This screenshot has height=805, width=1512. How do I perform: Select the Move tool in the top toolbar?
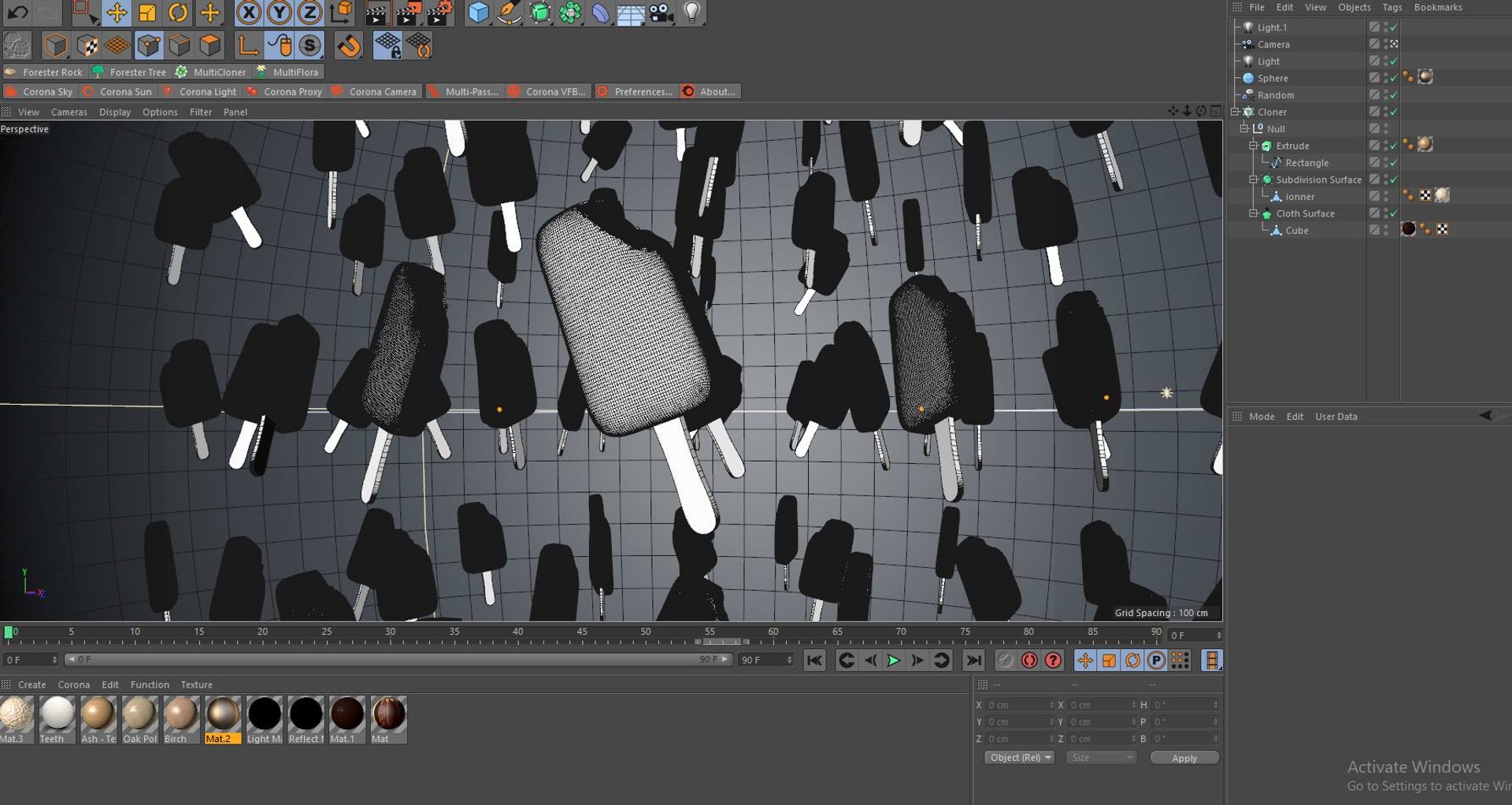117,12
